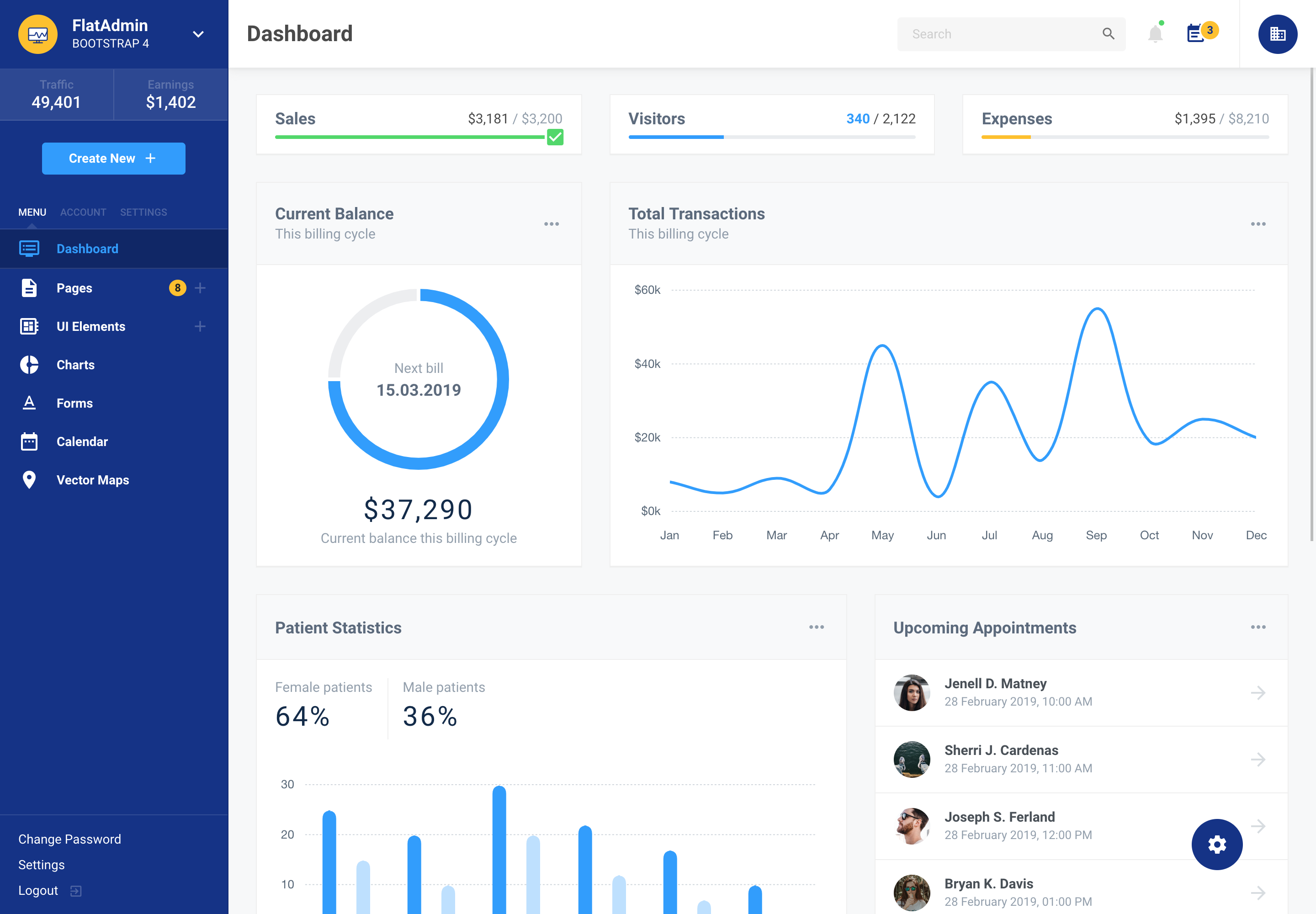
Task: Expand the Pages submenu plus
Action: pyautogui.click(x=200, y=288)
